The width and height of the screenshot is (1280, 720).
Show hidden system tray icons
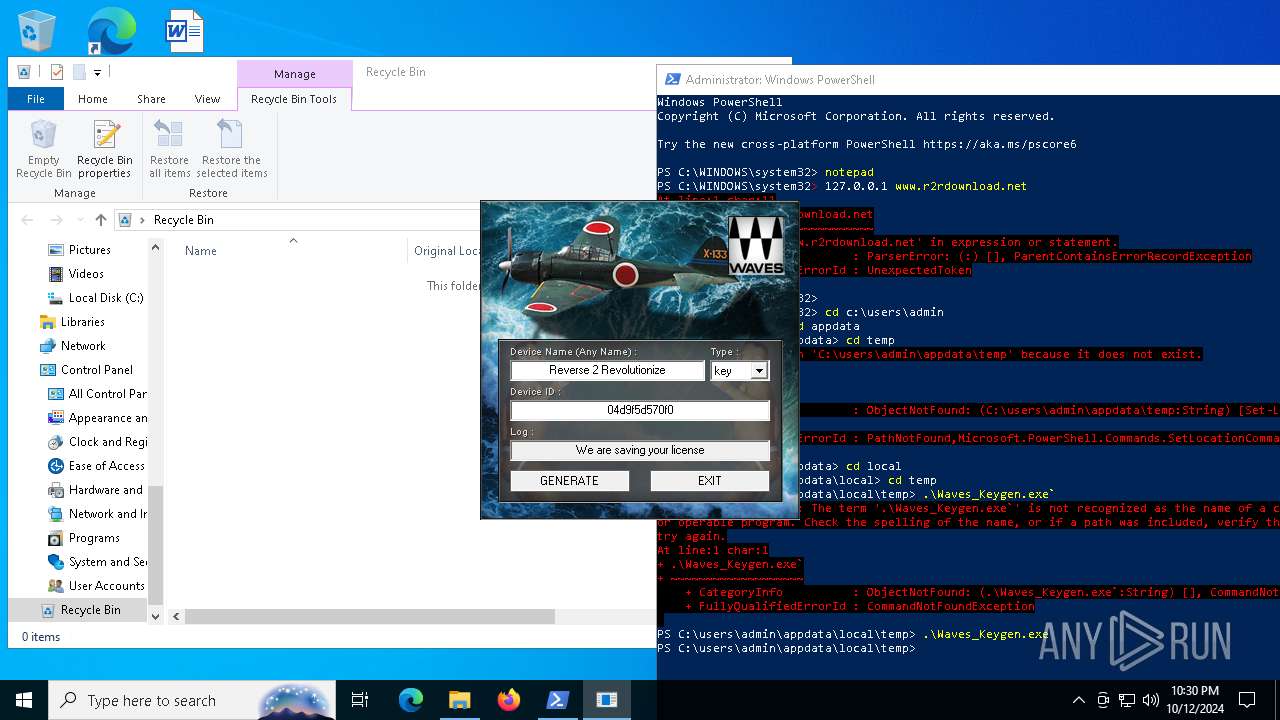[x=1078, y=700]
